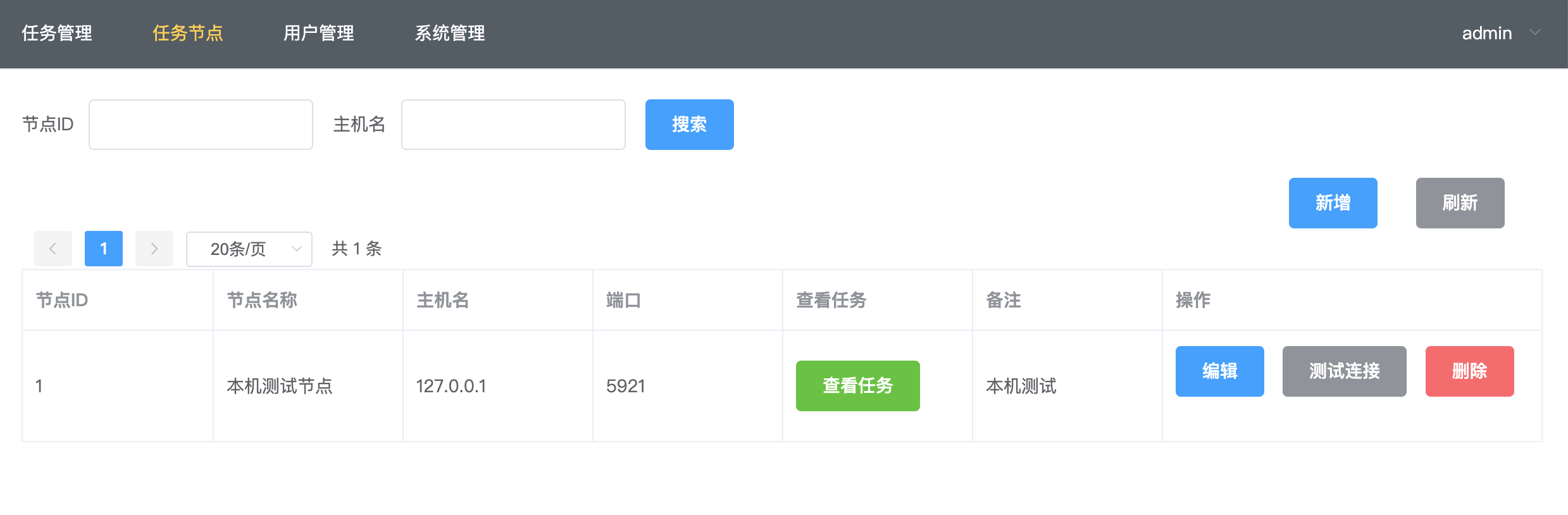Go to previous page arrow in pagination
This screenshot has height=515, width=1568.
coord(53,249)
